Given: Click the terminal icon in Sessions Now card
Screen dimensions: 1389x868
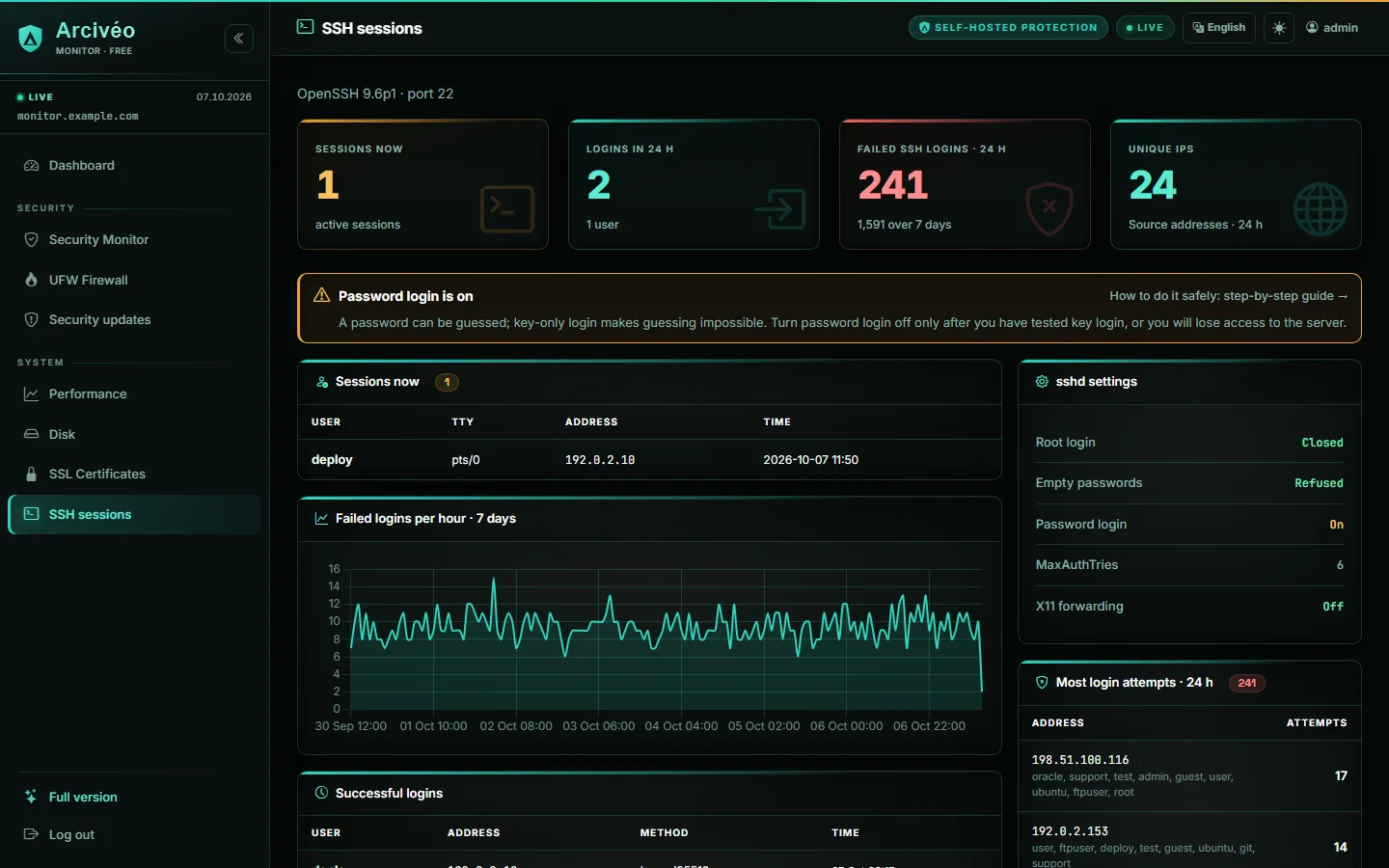Looking at the screenshot, I should pyautogui.click(x=507, y=209).
